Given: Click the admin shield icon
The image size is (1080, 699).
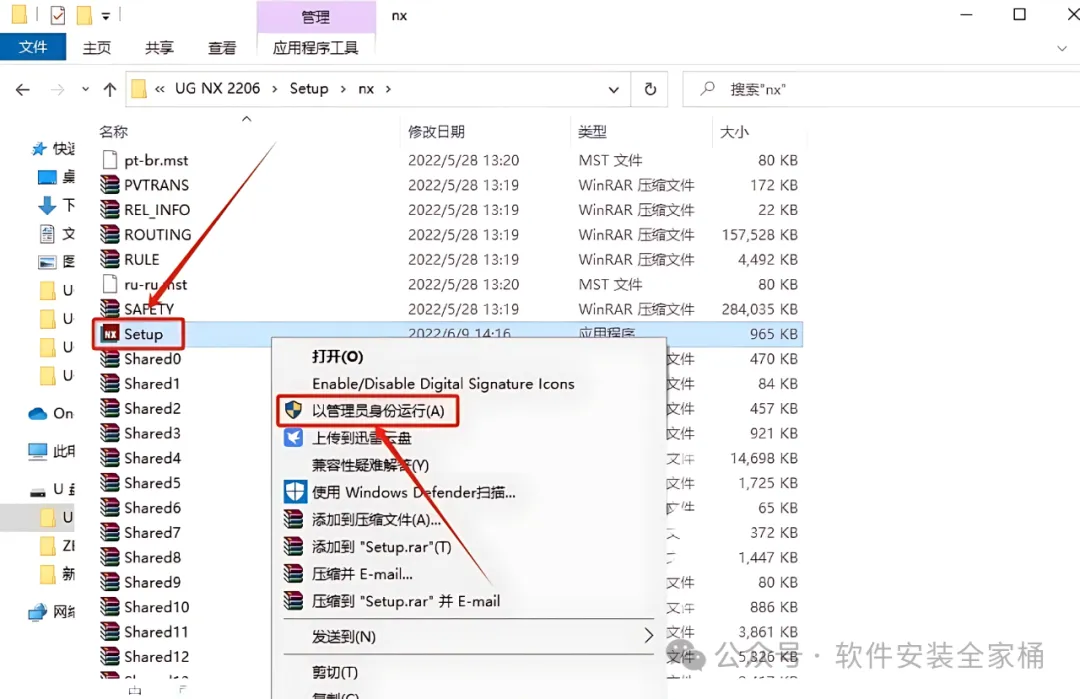Looking at the screenshot, I should coord(293,410).
